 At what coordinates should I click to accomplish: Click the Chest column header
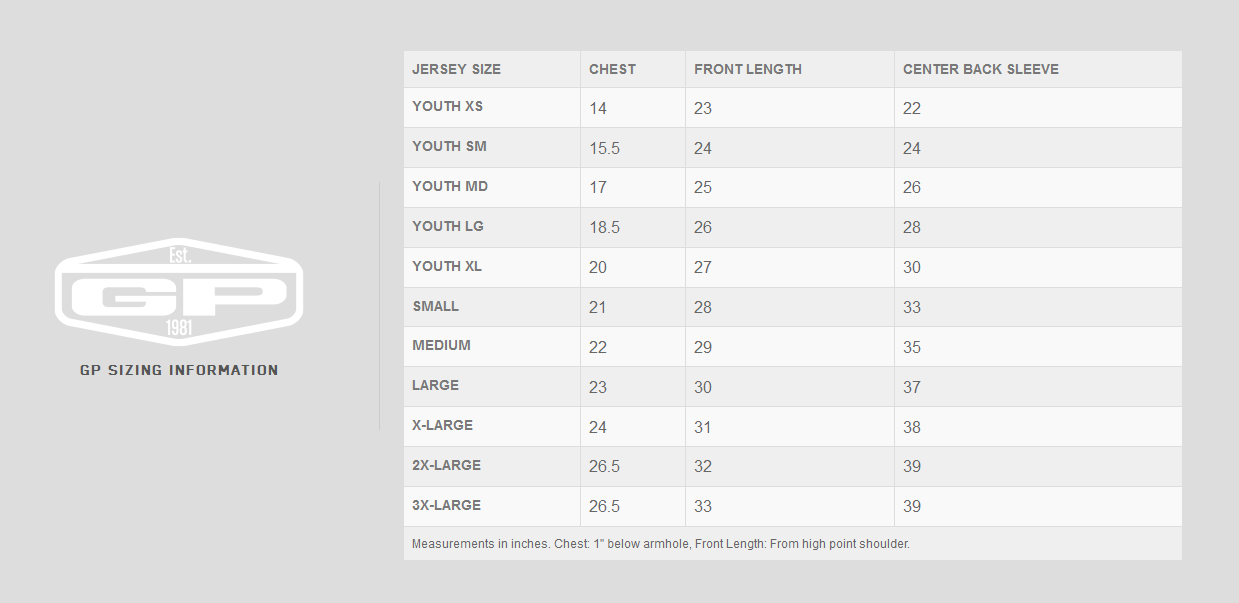[x=612, y=69]
